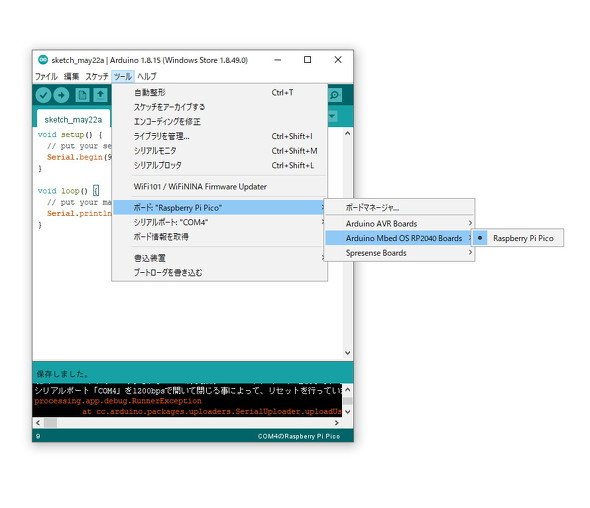
Task: Open the tab dropdown arrow icon
Action: pyautogui.click(x=332, y=116)
